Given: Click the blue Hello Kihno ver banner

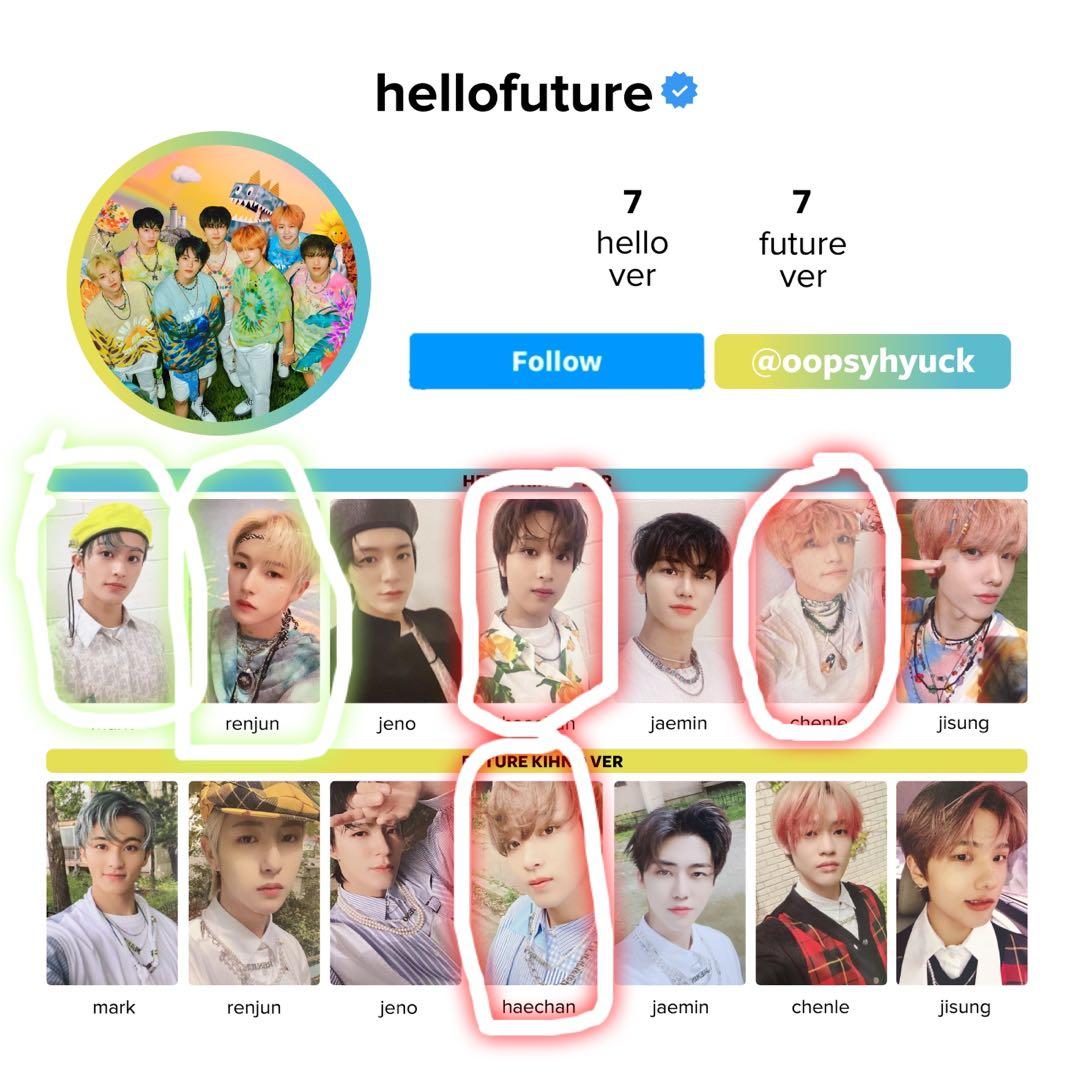Looking at the screenshot, I should pyautogui.click(x=537, y=479).
